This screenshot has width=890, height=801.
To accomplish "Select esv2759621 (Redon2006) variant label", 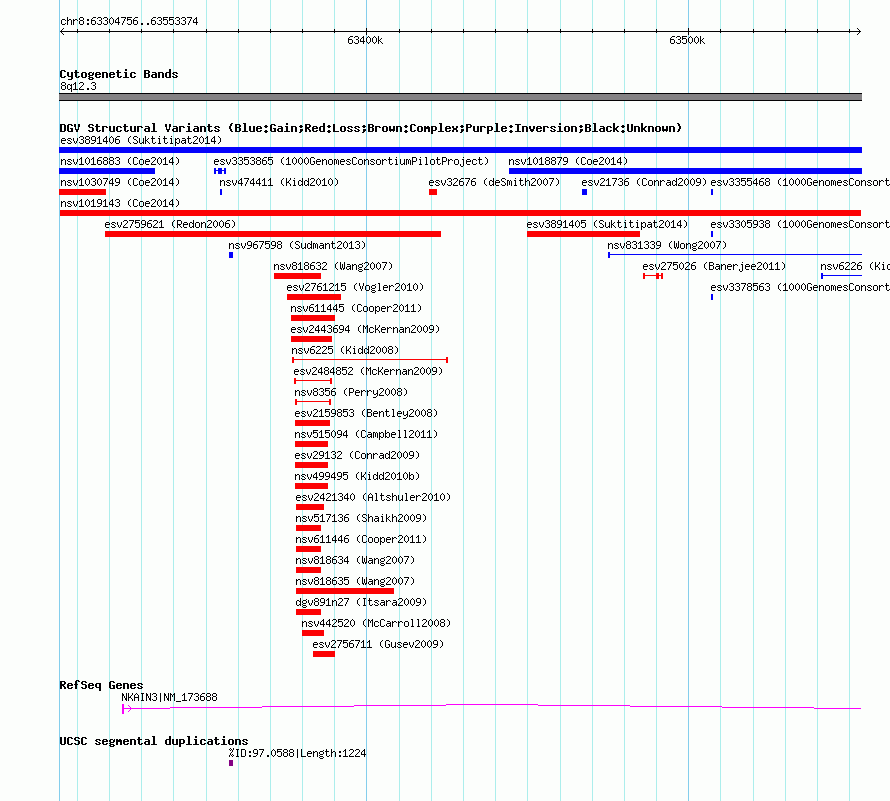I will pos(170,224).
